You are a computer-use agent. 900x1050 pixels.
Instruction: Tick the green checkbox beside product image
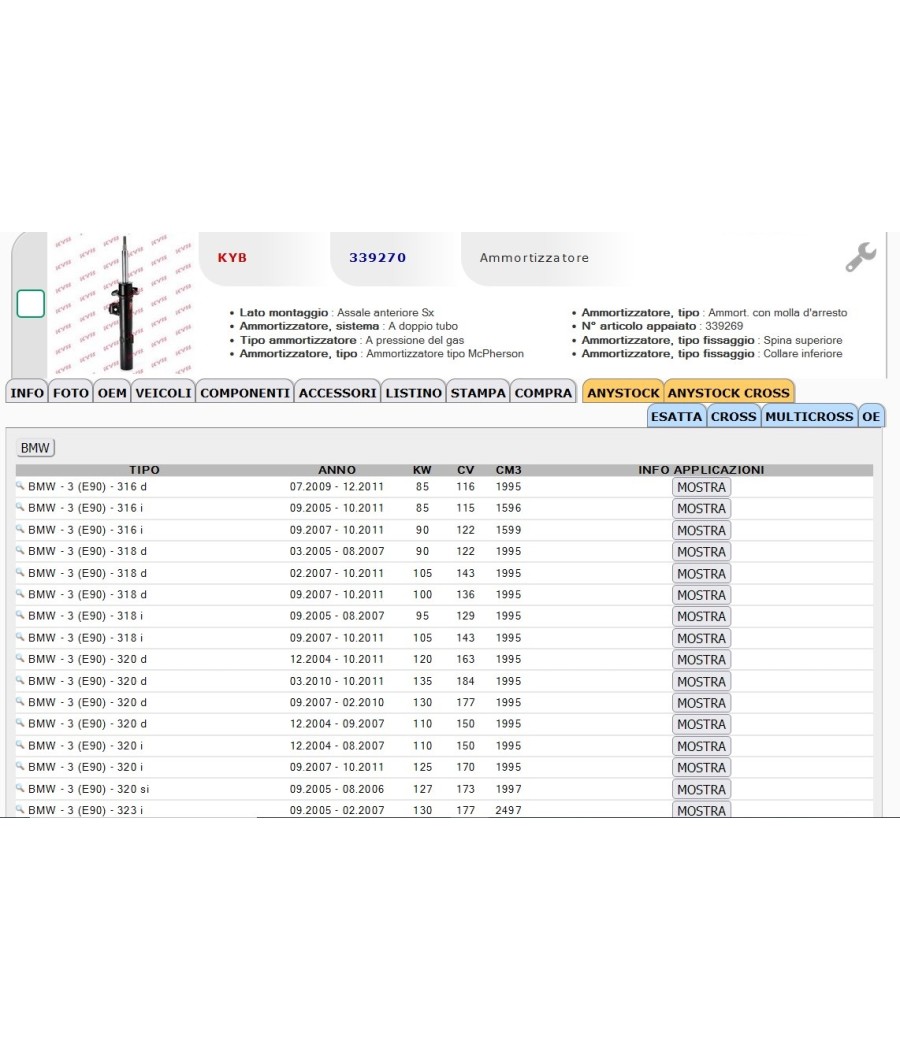click(x=31, y=303)
